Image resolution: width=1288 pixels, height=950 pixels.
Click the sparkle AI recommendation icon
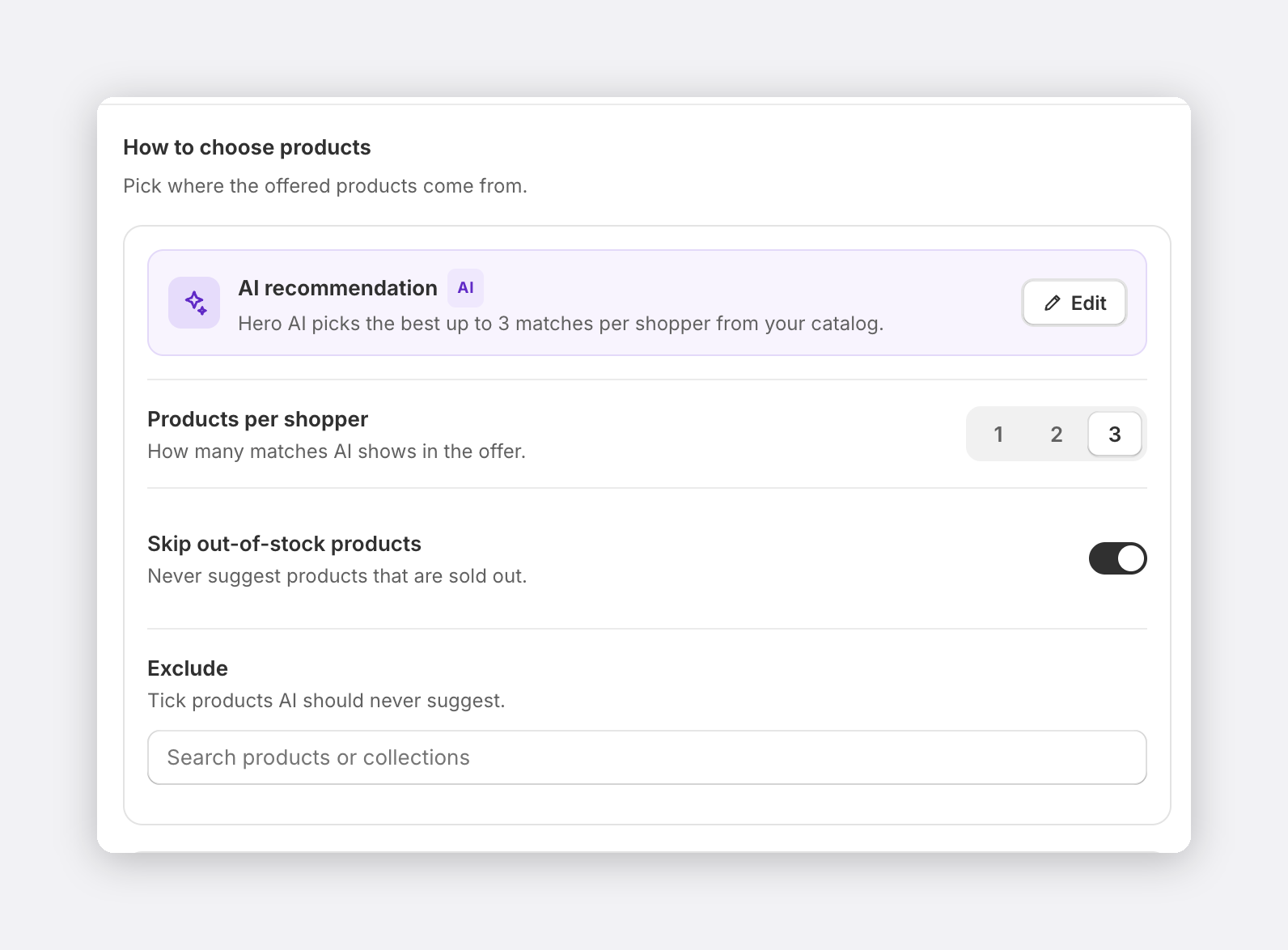[x=194, y=303]
